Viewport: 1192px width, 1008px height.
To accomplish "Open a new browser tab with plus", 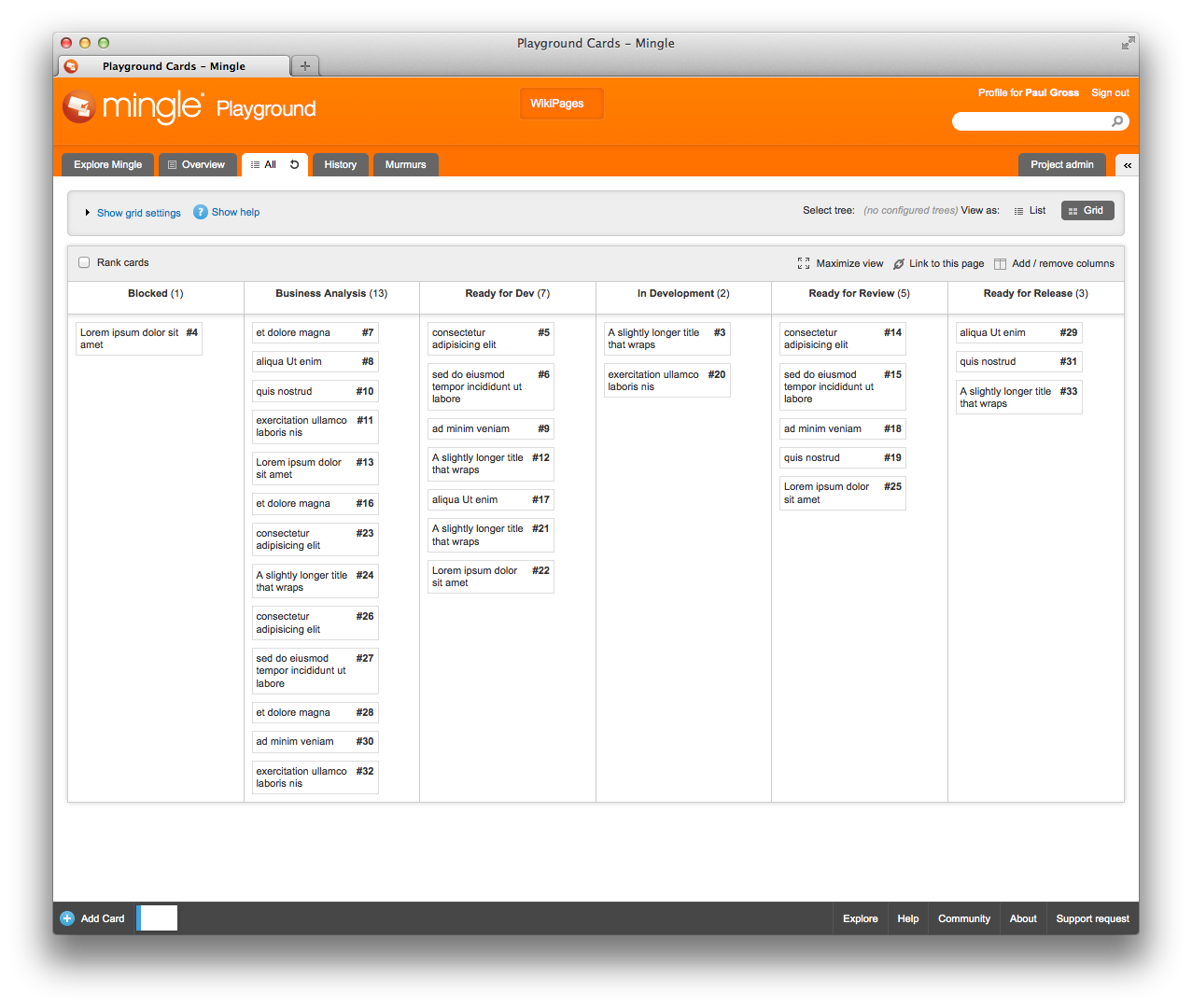I will (304, 65).
